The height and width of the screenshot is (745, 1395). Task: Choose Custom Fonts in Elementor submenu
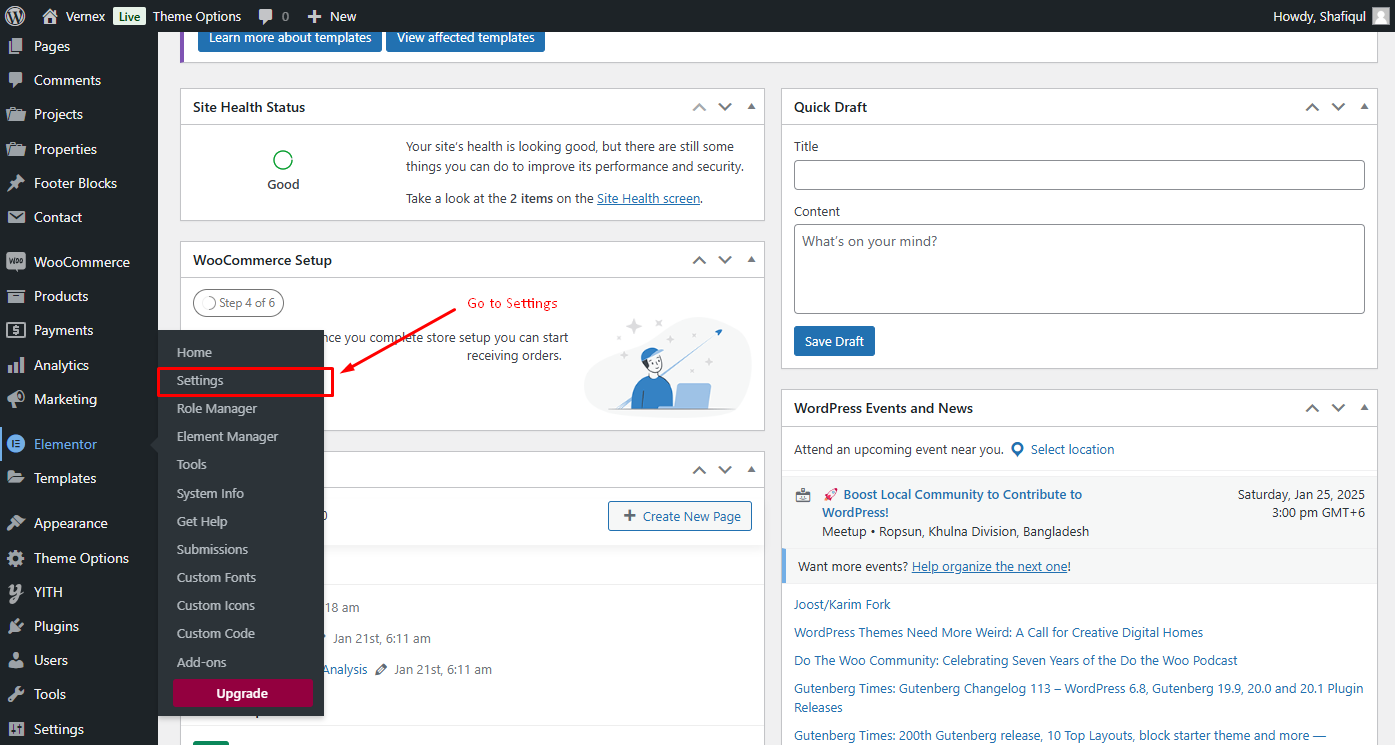point(216,578)
